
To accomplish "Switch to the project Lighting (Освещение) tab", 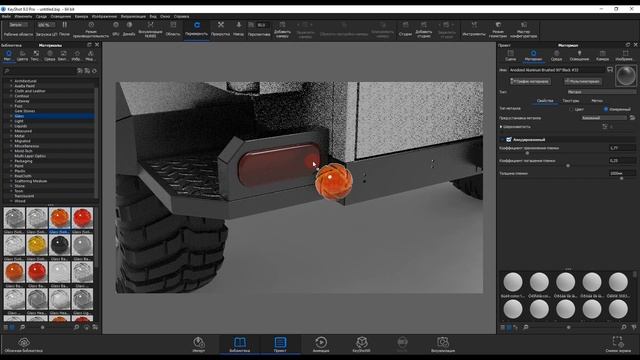I will [579, 56].
